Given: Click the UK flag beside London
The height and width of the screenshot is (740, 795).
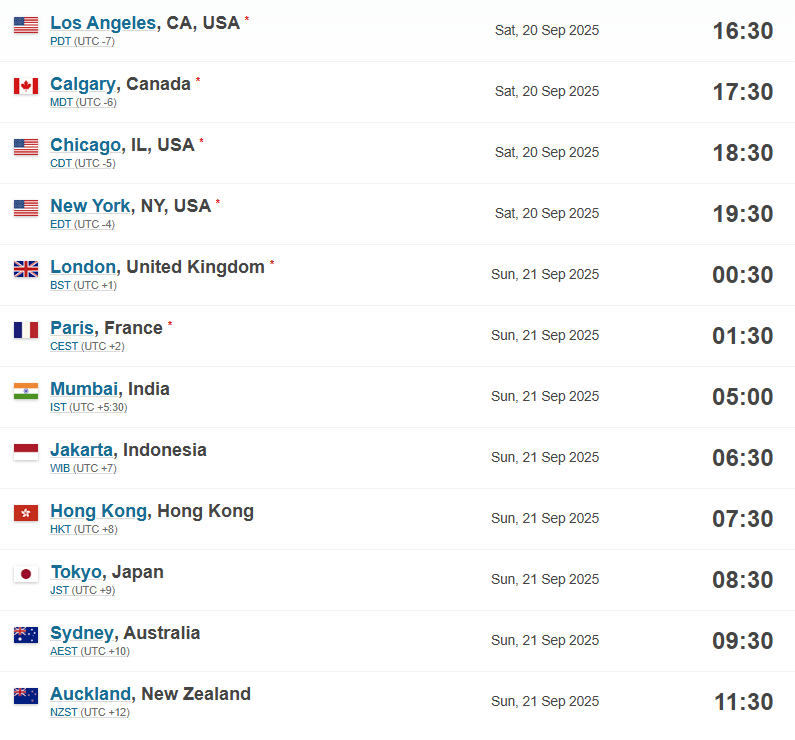Looking at the screenshot, I should pyautogui.click(x=26, y=269).
